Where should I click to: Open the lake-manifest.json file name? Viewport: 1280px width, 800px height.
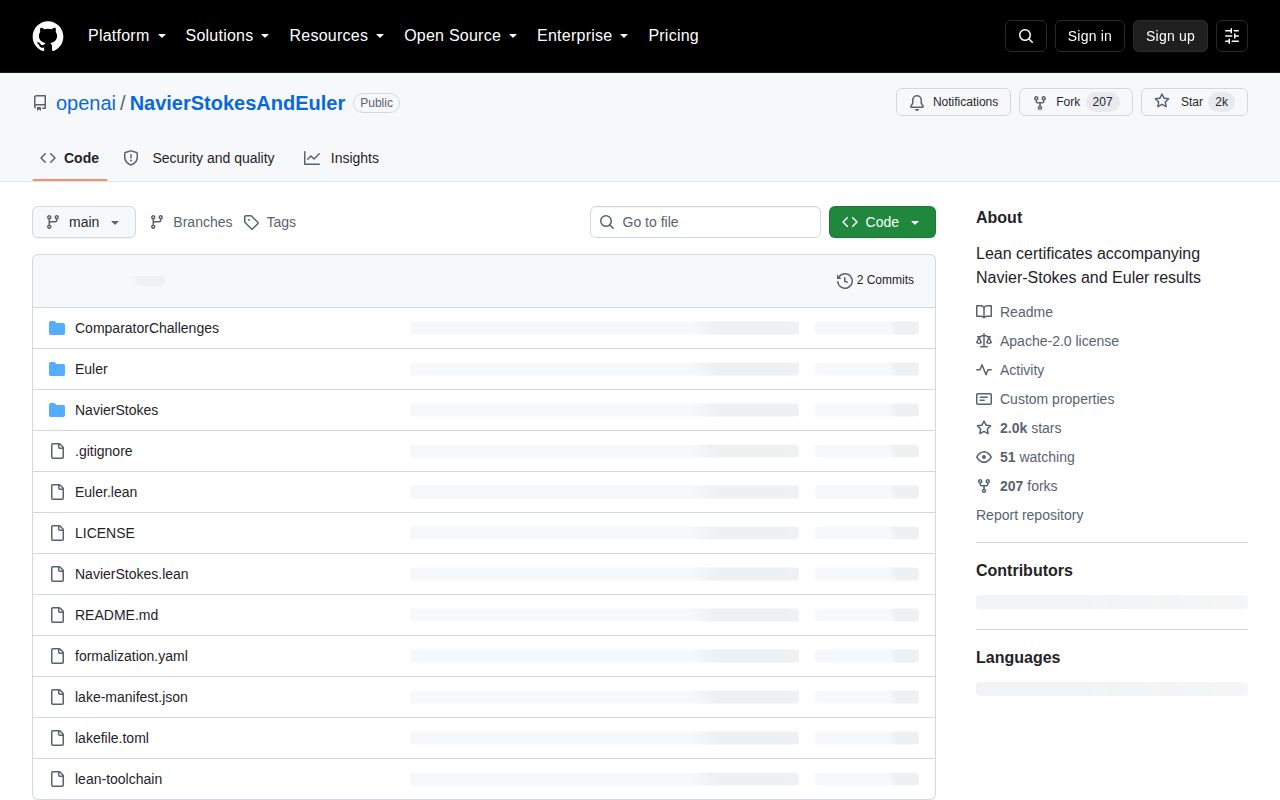click(131, 697)
